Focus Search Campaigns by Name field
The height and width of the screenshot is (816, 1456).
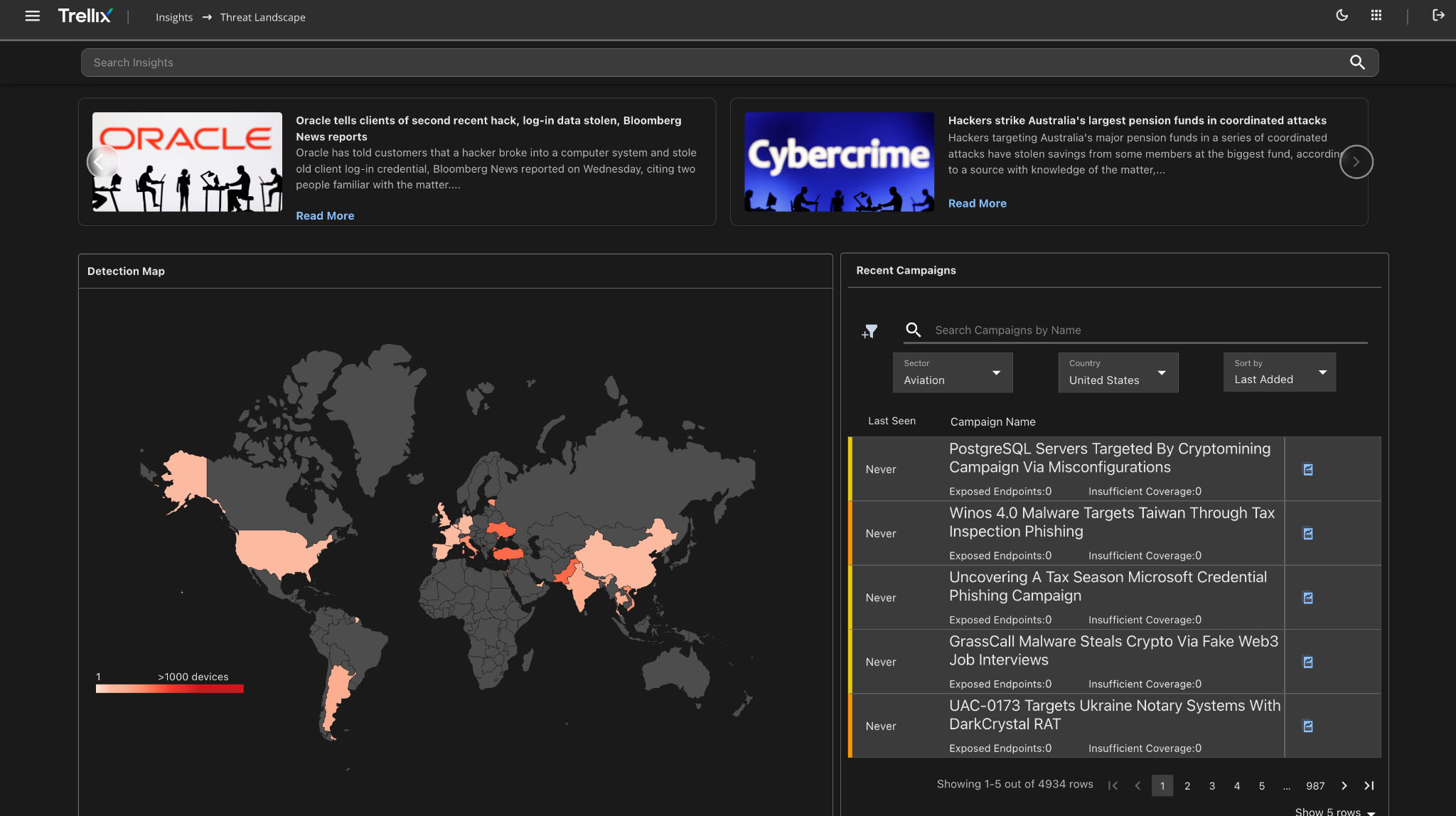click(x=1150, y=330)
